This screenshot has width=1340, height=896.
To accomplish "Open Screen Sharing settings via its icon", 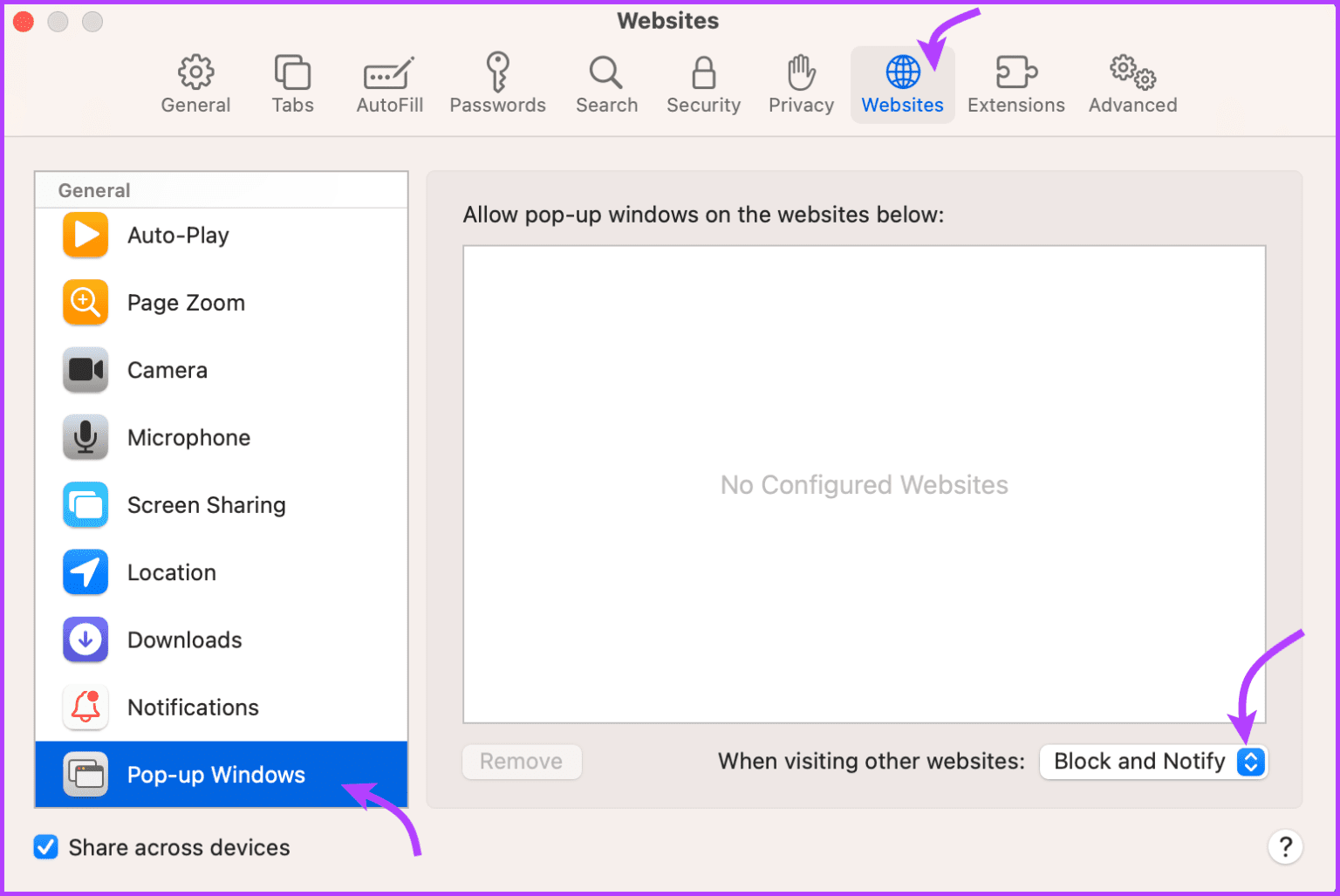I will 85,504.
